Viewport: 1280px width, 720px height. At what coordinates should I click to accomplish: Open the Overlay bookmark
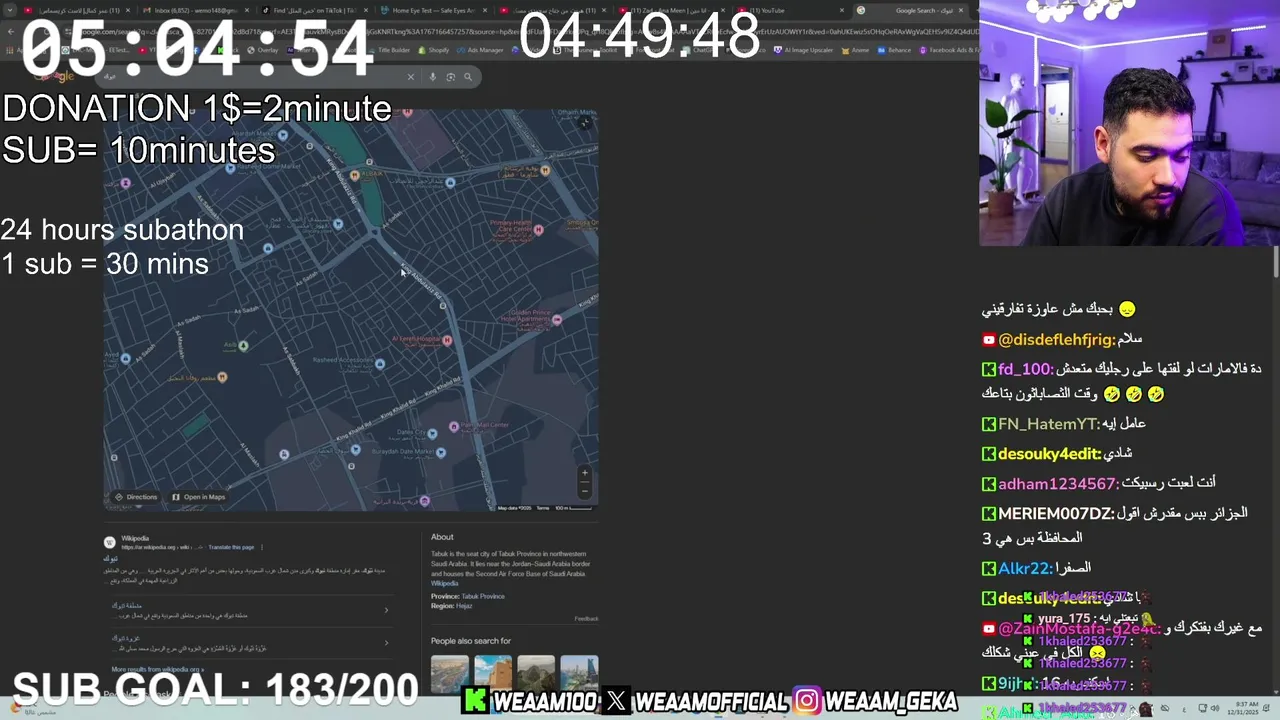tap(264, 50)
